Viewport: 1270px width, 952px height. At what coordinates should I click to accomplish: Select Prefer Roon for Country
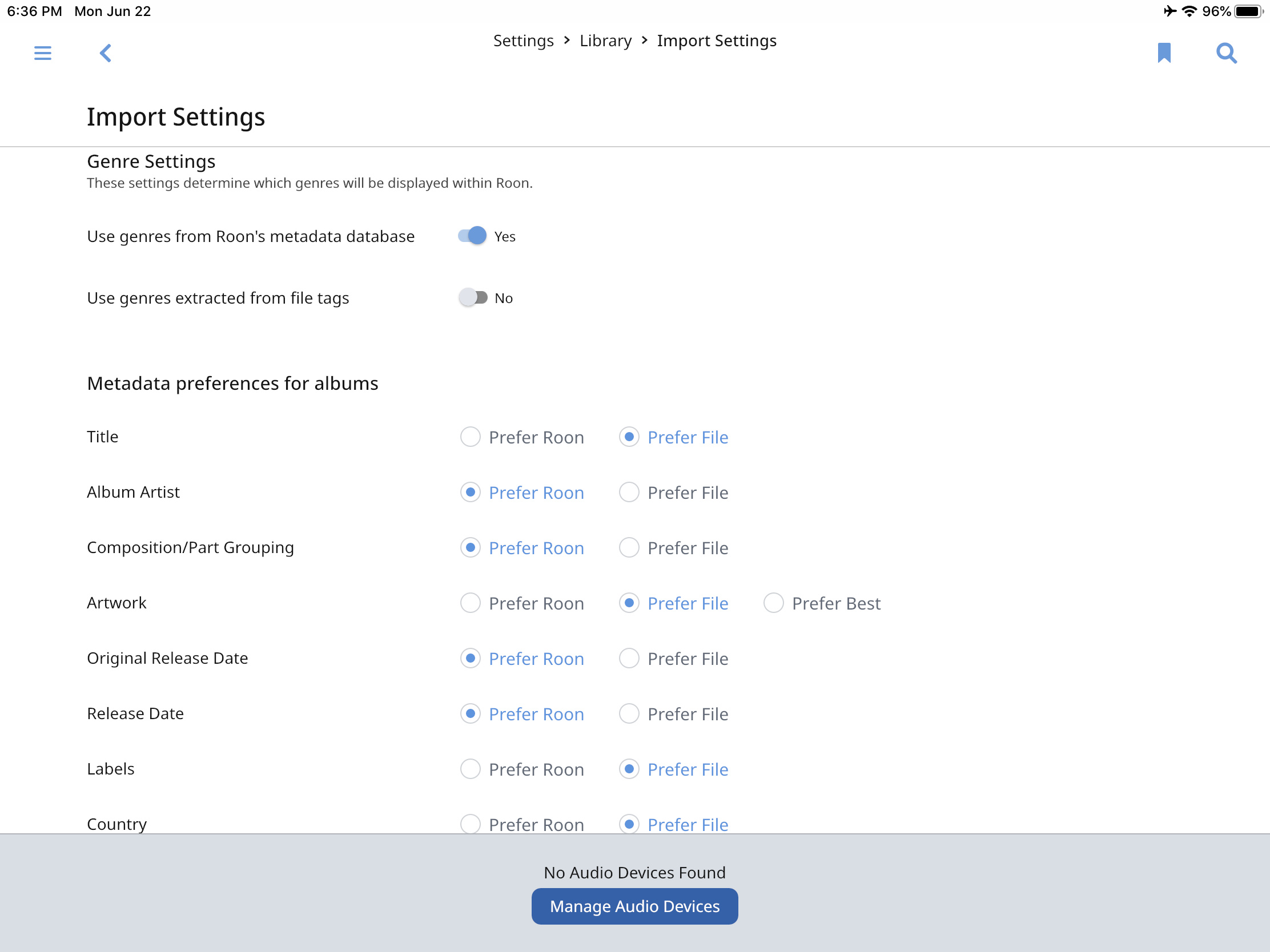pyautogui.click(x=522, y=824)
